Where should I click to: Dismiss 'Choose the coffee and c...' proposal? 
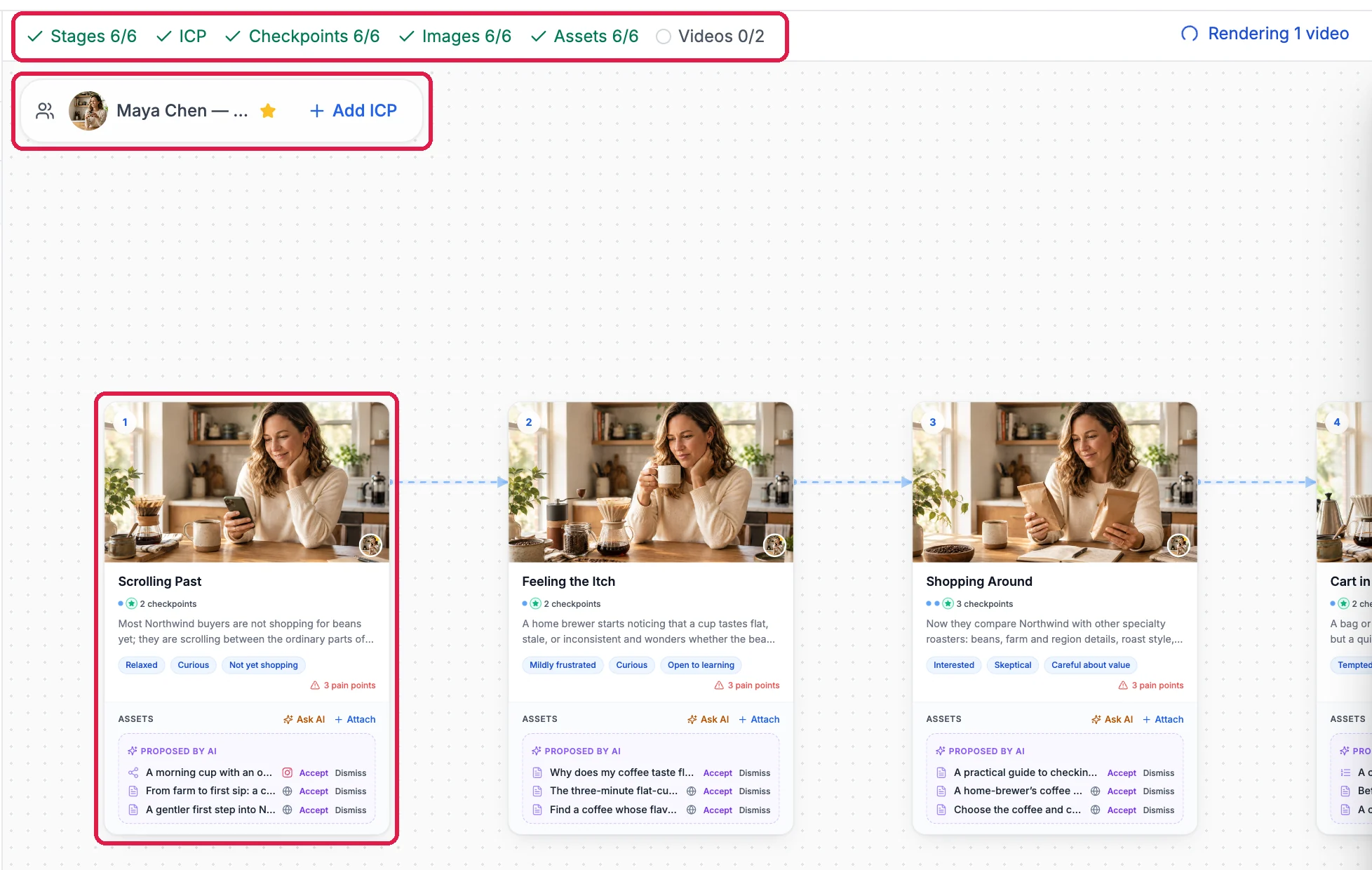[1159, 810]
